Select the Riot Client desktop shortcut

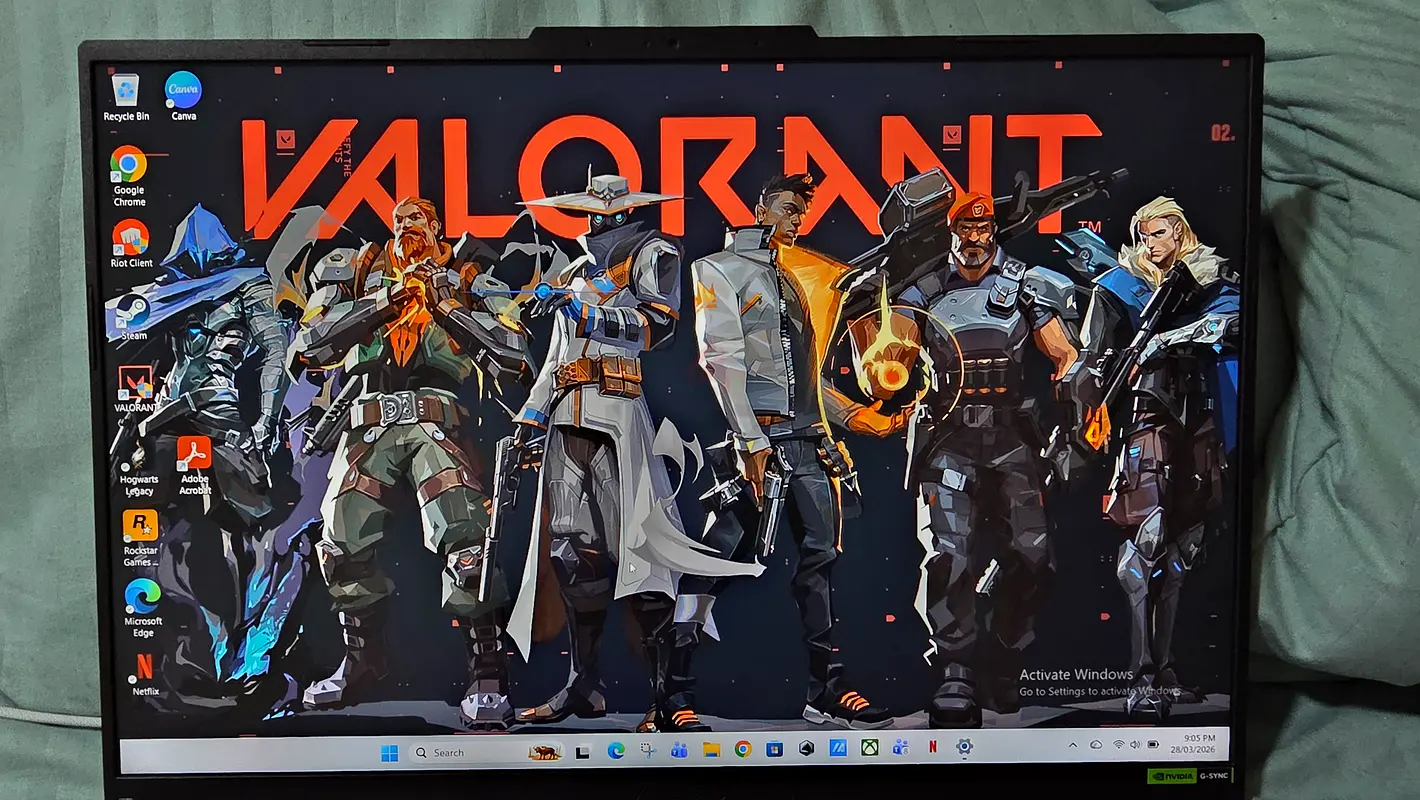[x=130, y=239]
